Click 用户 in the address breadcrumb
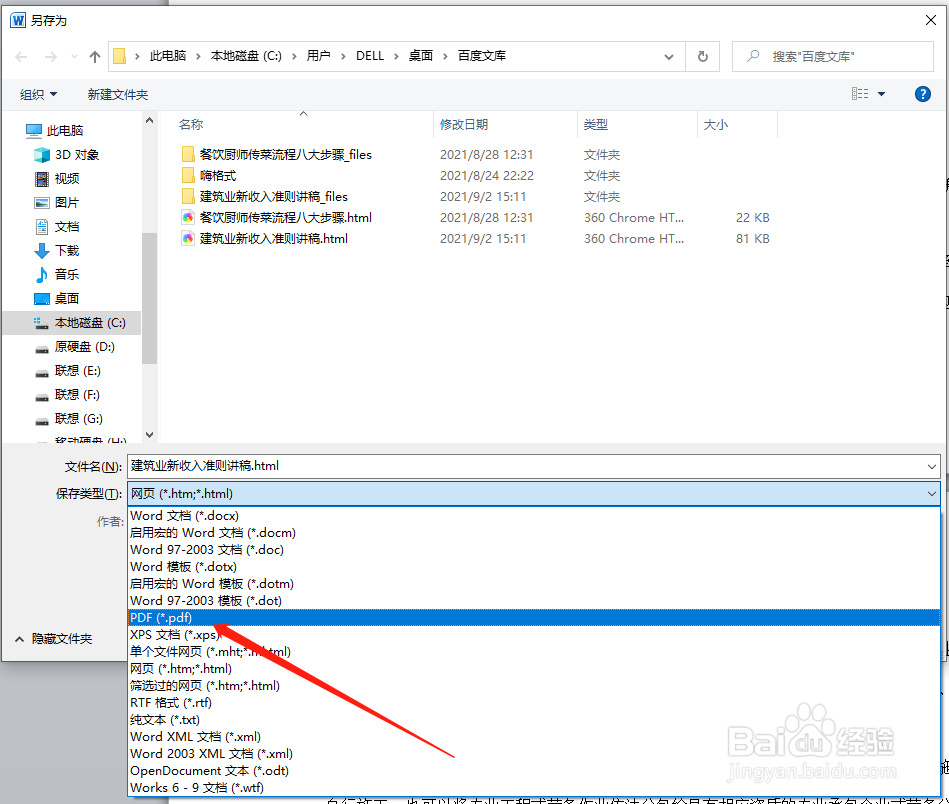The width and height of the screenshot is (949, 804). [x=318, y=56]
